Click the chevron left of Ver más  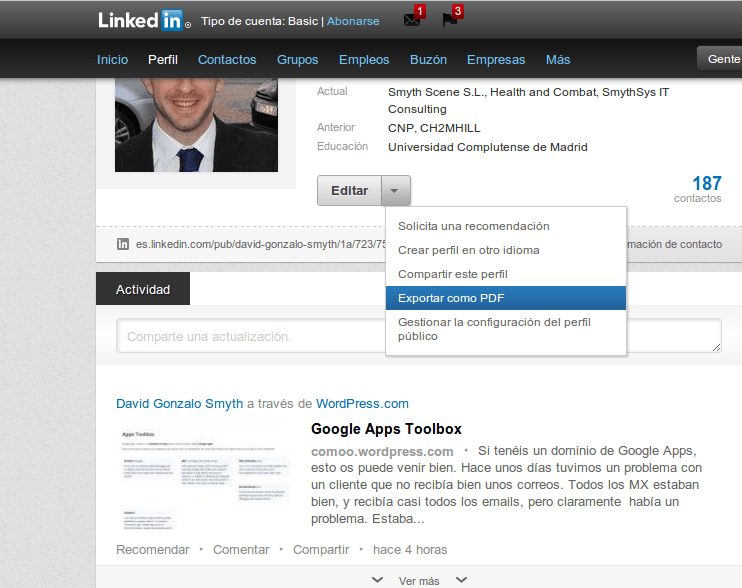pyautogui.click(x=377, y=579)
